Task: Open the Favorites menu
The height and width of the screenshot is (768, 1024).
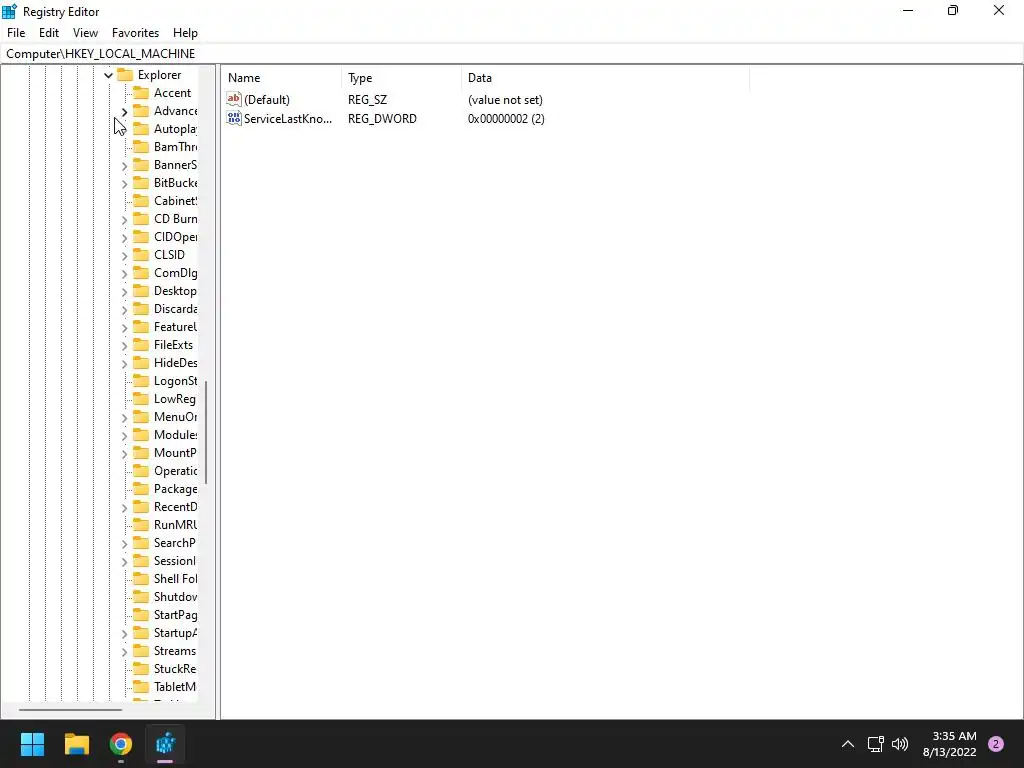Action: 135,33
